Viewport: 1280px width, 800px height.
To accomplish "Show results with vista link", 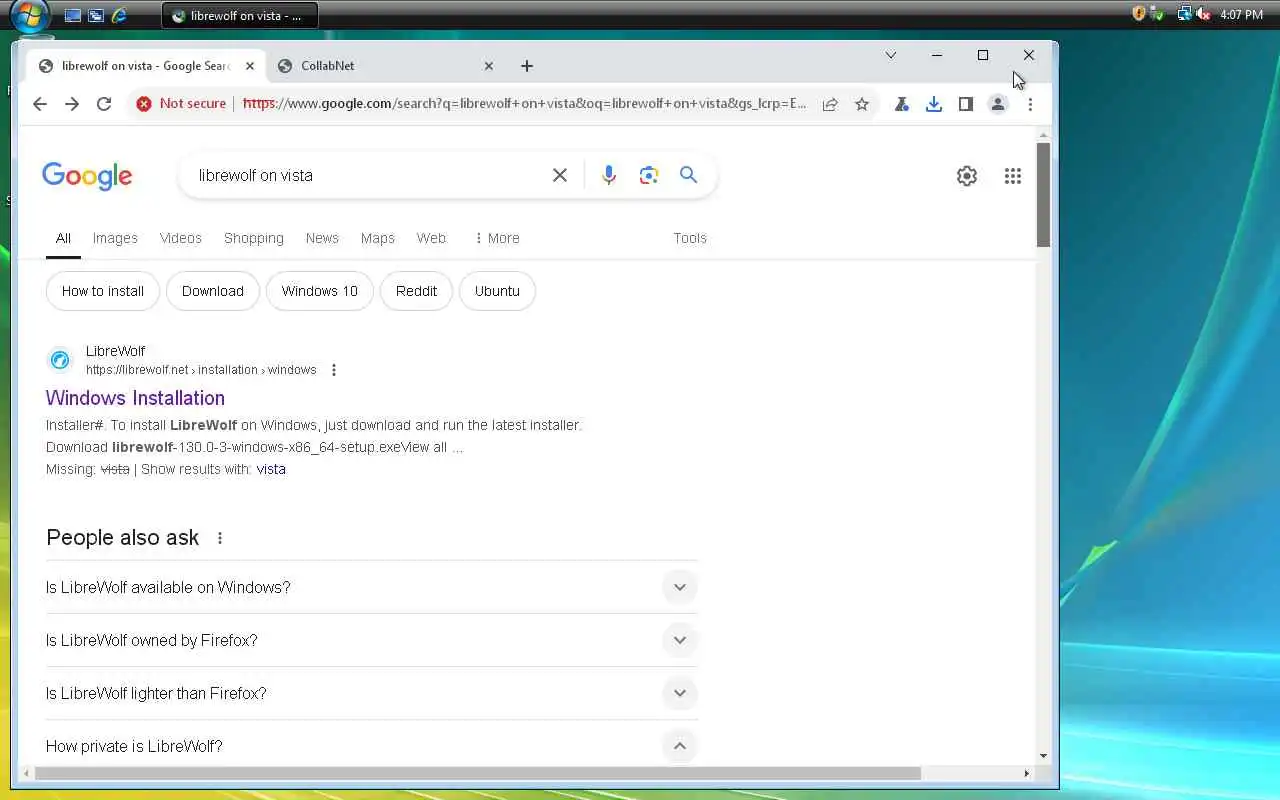I will [271, 469].
